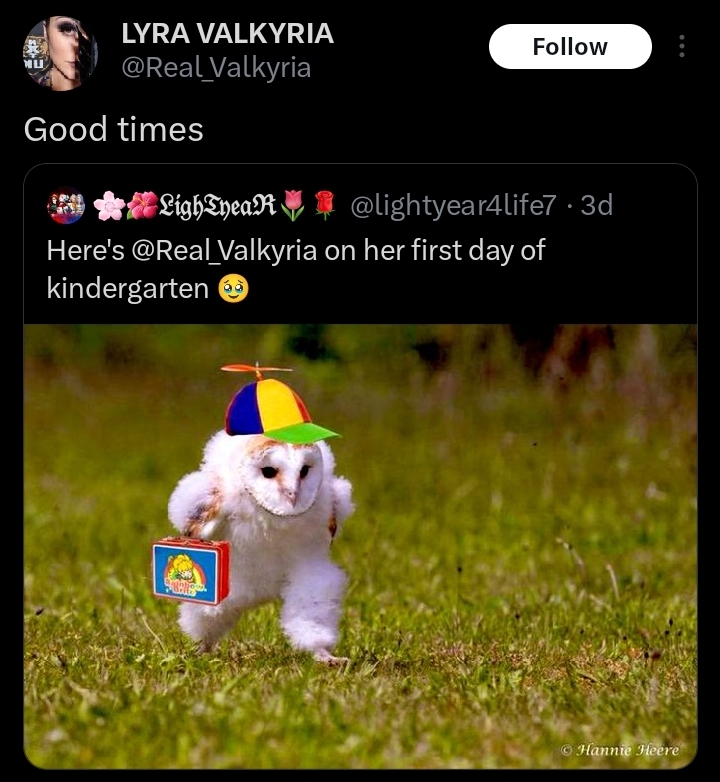Open the three-dot more options menu
The image size is (720, 782).
[x=682, y=46]
